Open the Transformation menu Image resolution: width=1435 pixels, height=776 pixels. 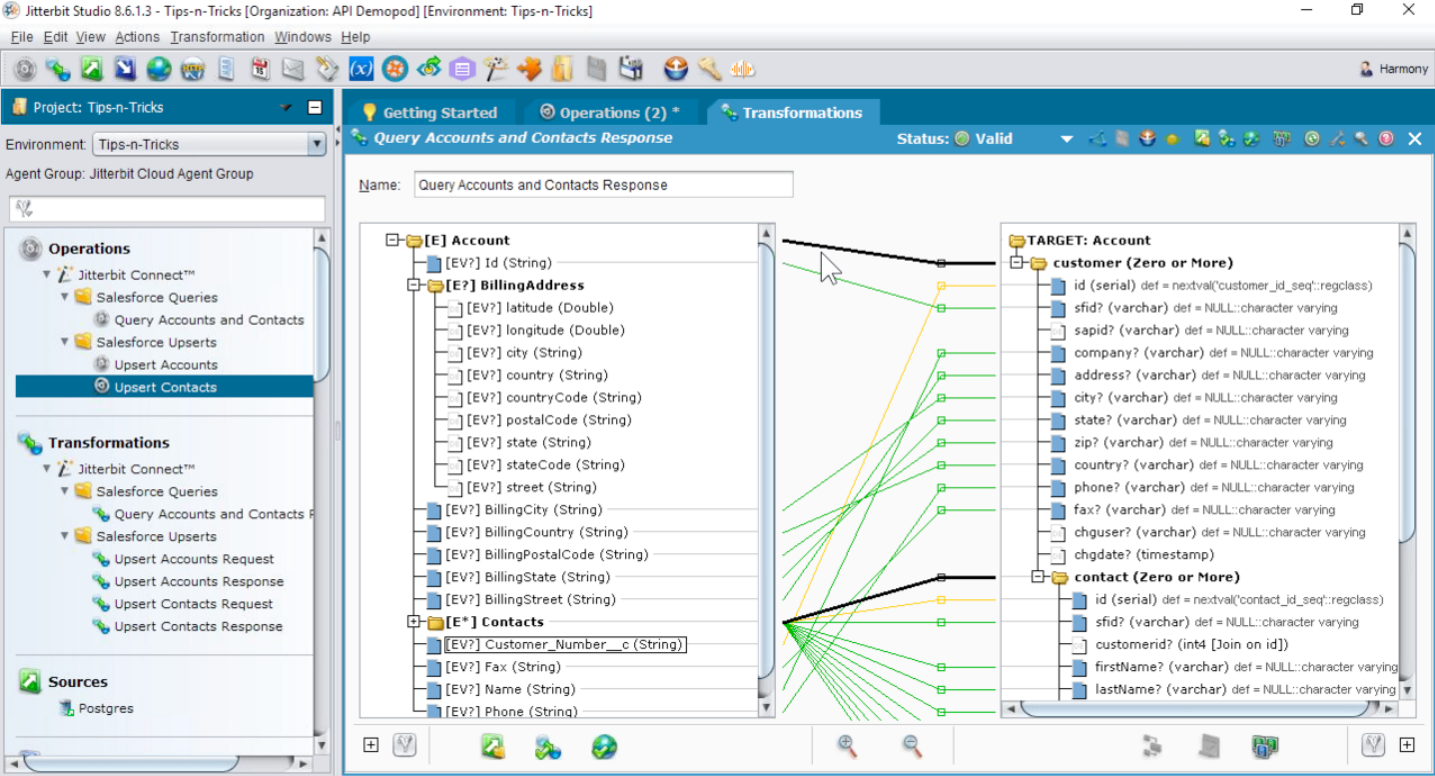pyautogui.click(x=217, y=36)
